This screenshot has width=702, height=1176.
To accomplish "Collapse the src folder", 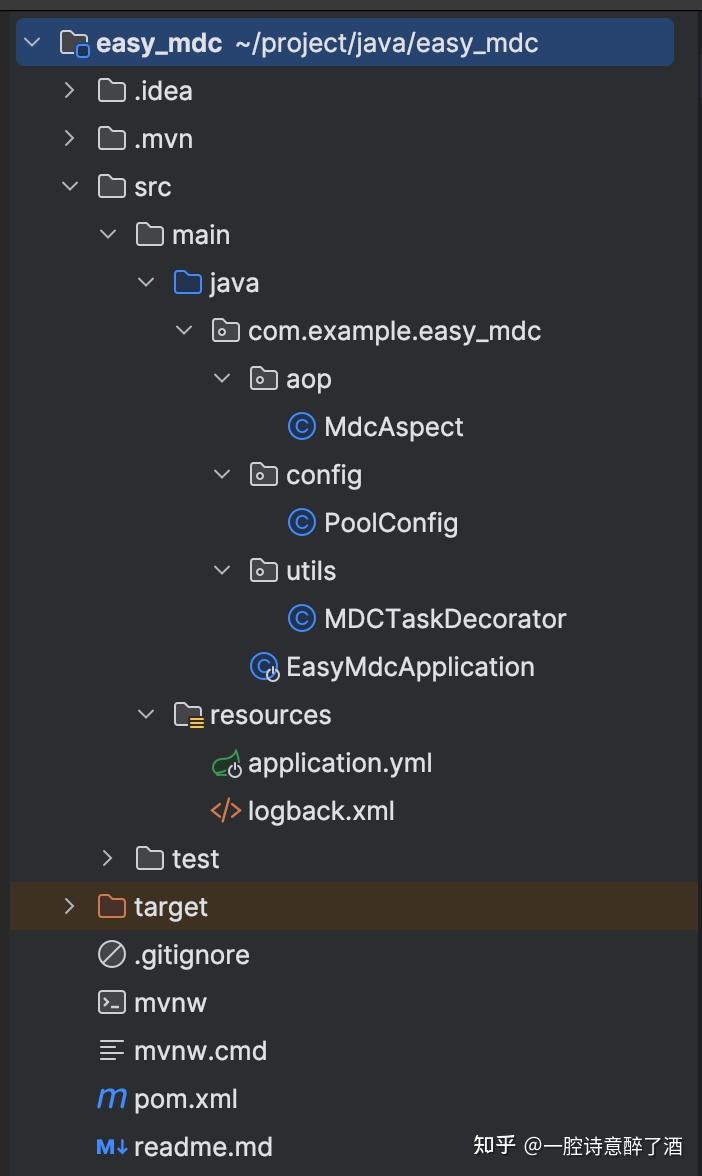I will [68, 186].
